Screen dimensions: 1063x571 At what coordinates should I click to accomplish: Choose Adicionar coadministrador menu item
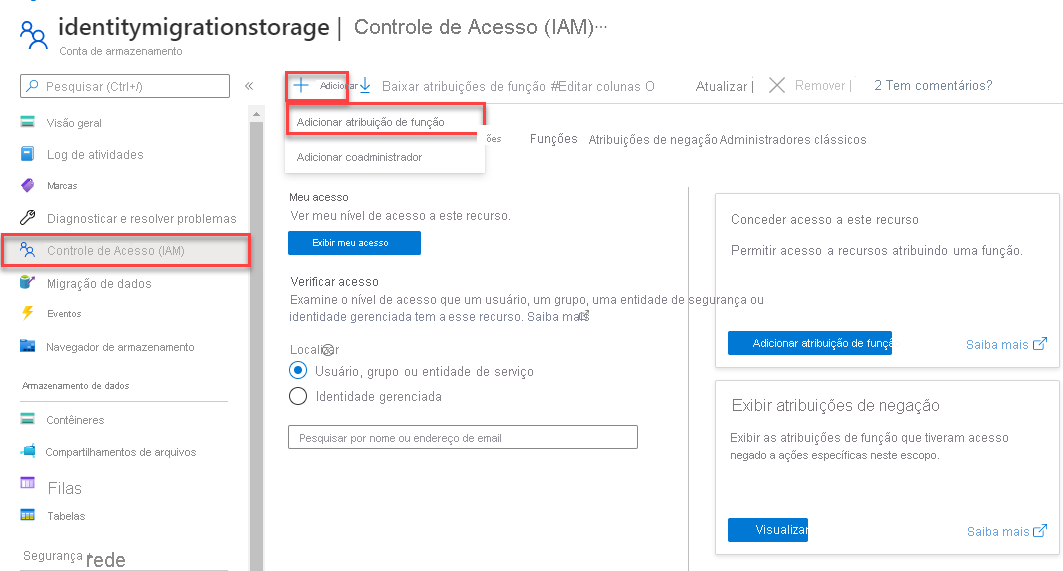tap(359, 157)
